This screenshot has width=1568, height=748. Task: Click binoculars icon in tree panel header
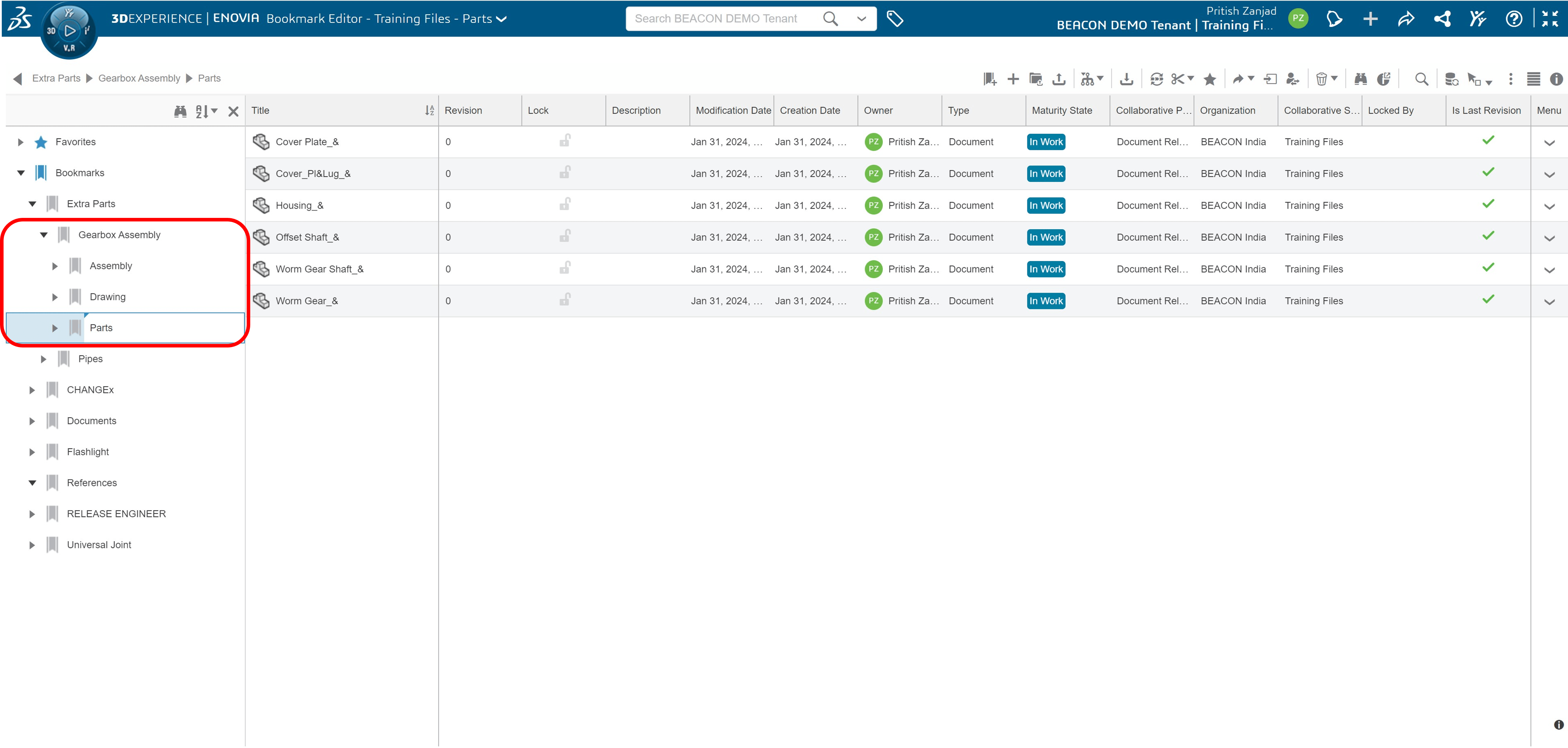click(x=180, y=111)
